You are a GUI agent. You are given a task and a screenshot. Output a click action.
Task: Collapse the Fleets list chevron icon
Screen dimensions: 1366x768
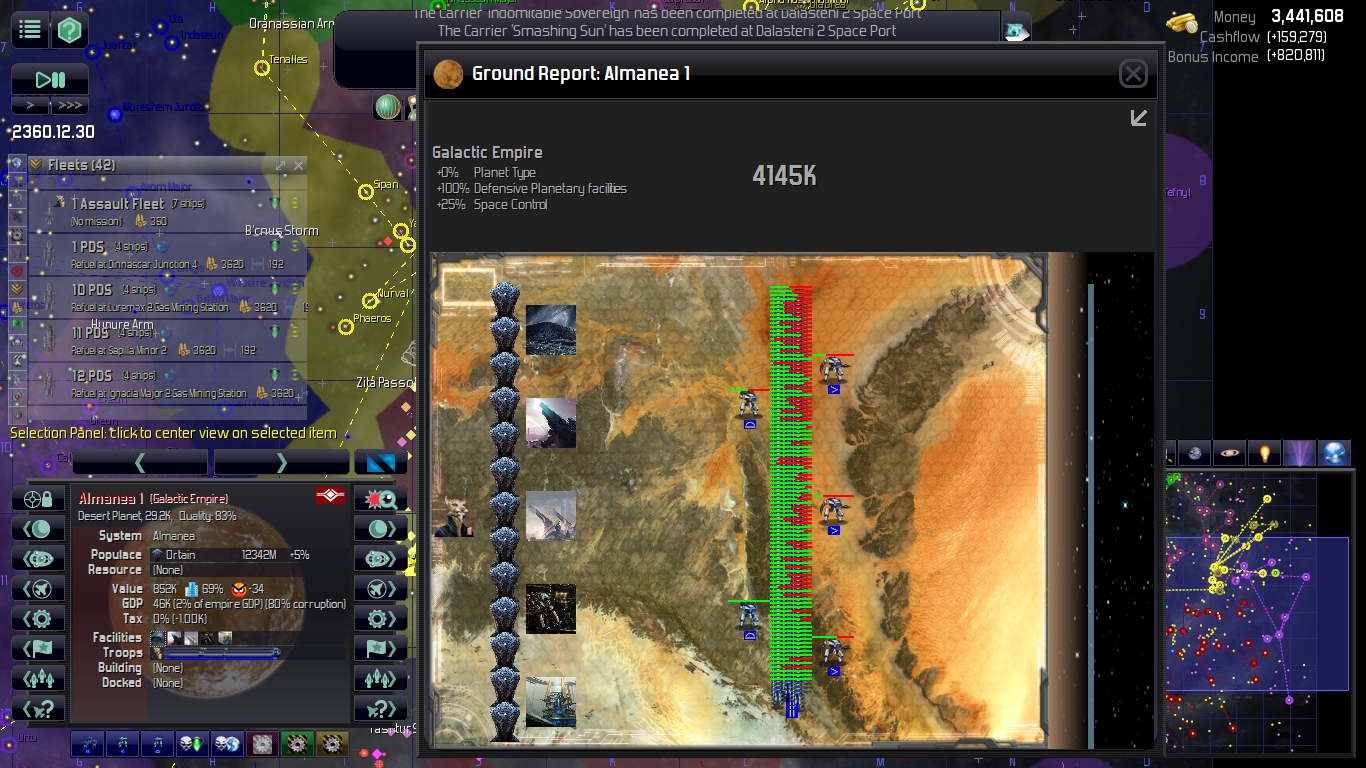[36, 165]
